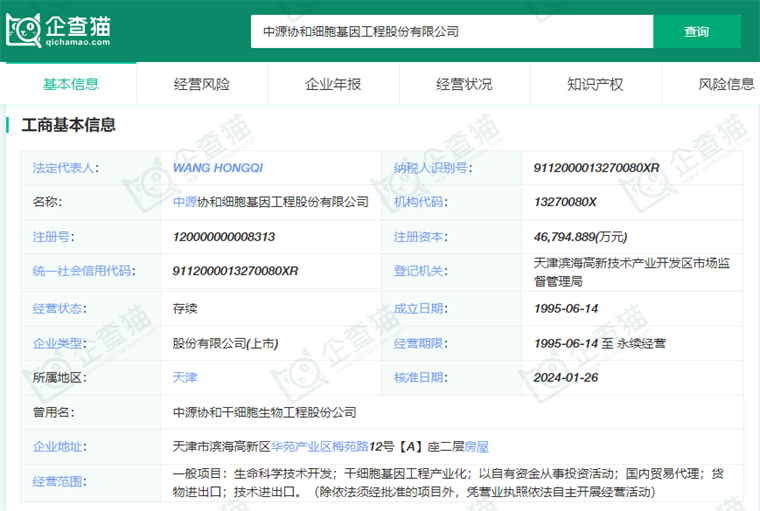The height and width of the screenshot is (511, 760).
Task: Open the 企业年报 tab
Action: 333,84
